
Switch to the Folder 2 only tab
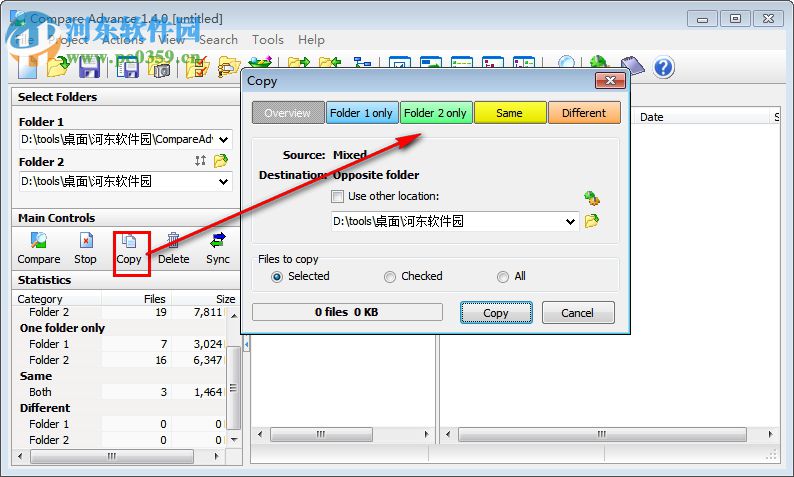point(435,113)
